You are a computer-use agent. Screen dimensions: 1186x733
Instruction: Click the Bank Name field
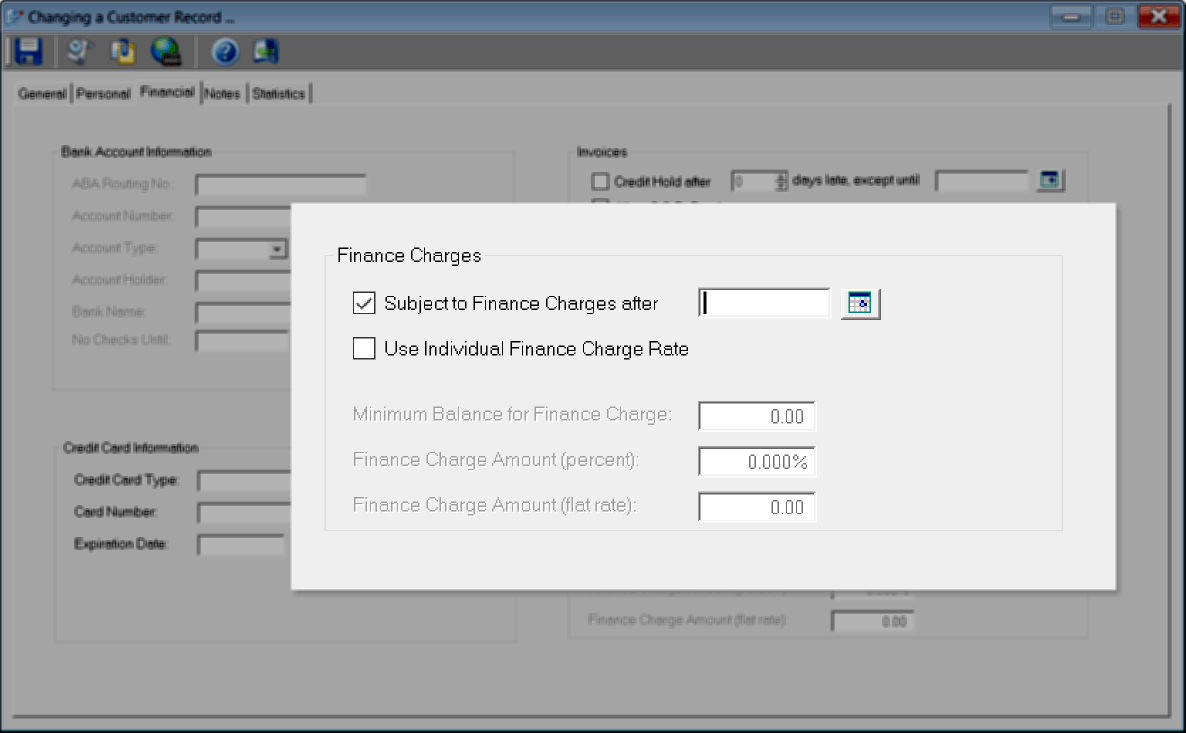tap(243, 312)
